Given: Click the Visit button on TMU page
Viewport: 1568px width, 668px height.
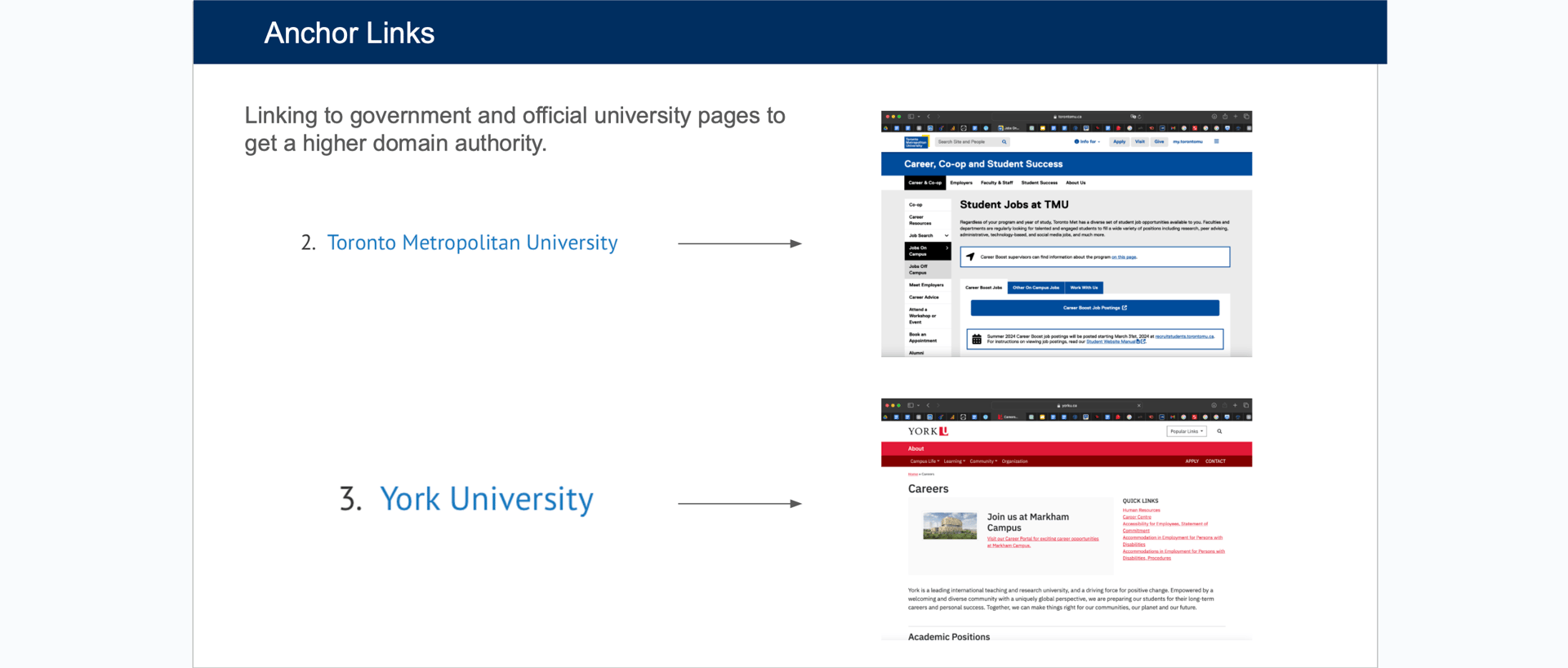Looking at the screenshot, I should click(x=1139, y=142).
